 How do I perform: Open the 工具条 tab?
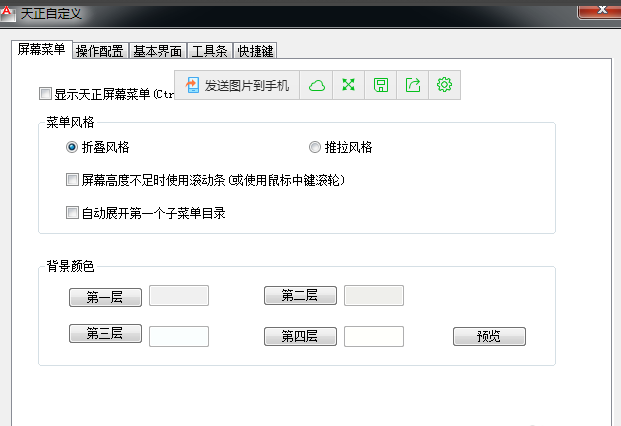click(210, 51)
